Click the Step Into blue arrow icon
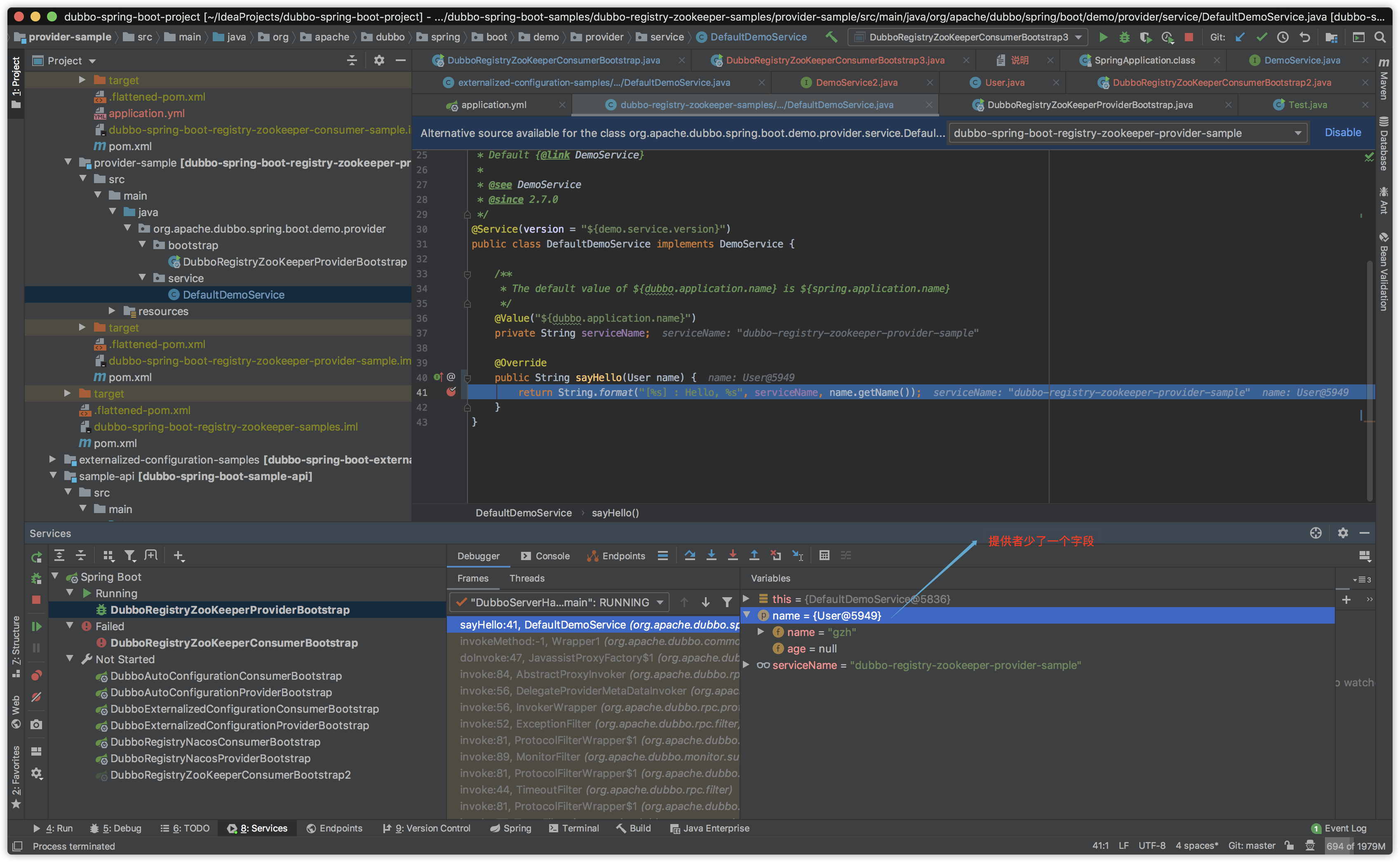This screenshot has height=862, width=1400. [x=711, y=555]
